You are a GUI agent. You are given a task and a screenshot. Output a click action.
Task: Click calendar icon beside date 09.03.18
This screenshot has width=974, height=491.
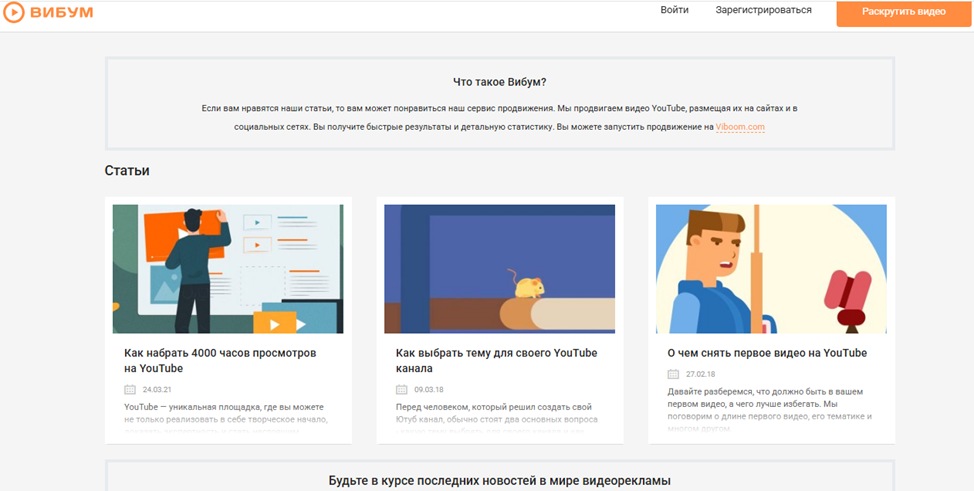coord(401,389)
